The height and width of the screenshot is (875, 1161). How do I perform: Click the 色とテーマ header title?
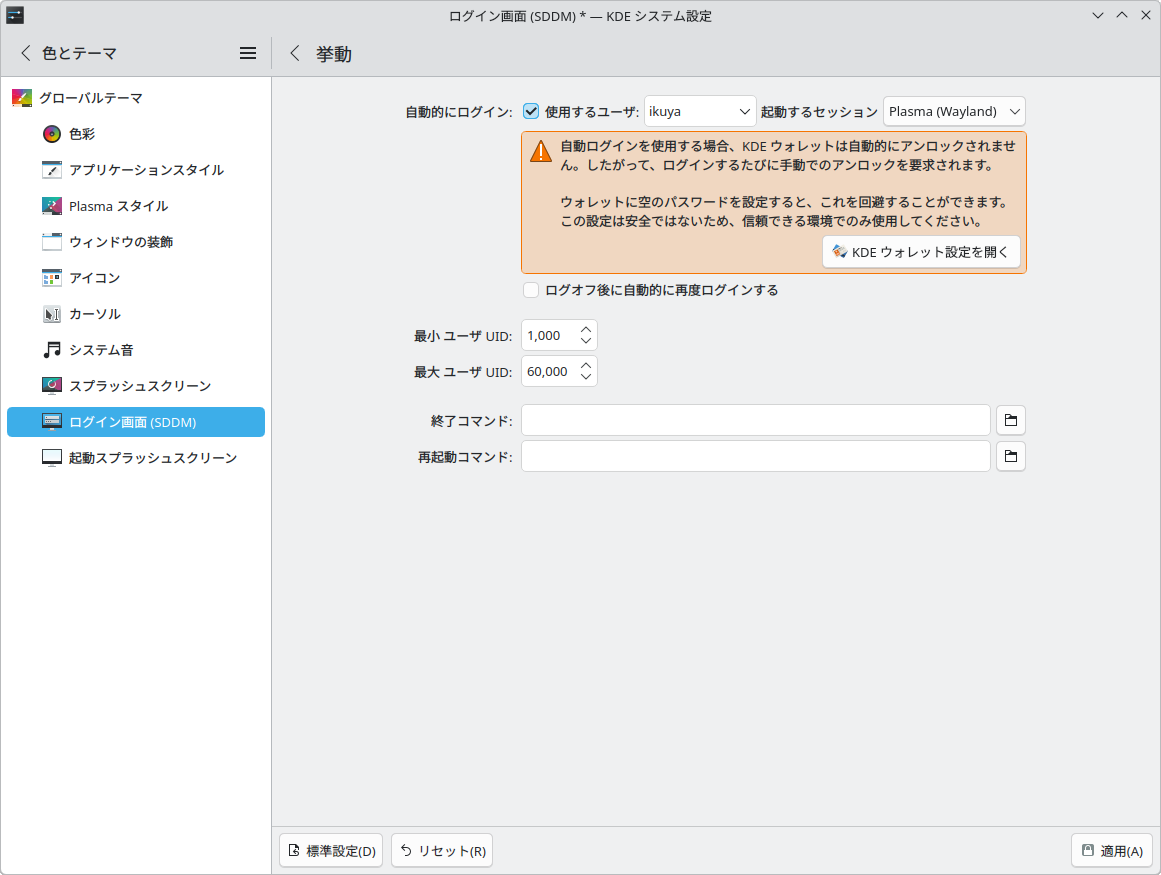pos(80,53)
